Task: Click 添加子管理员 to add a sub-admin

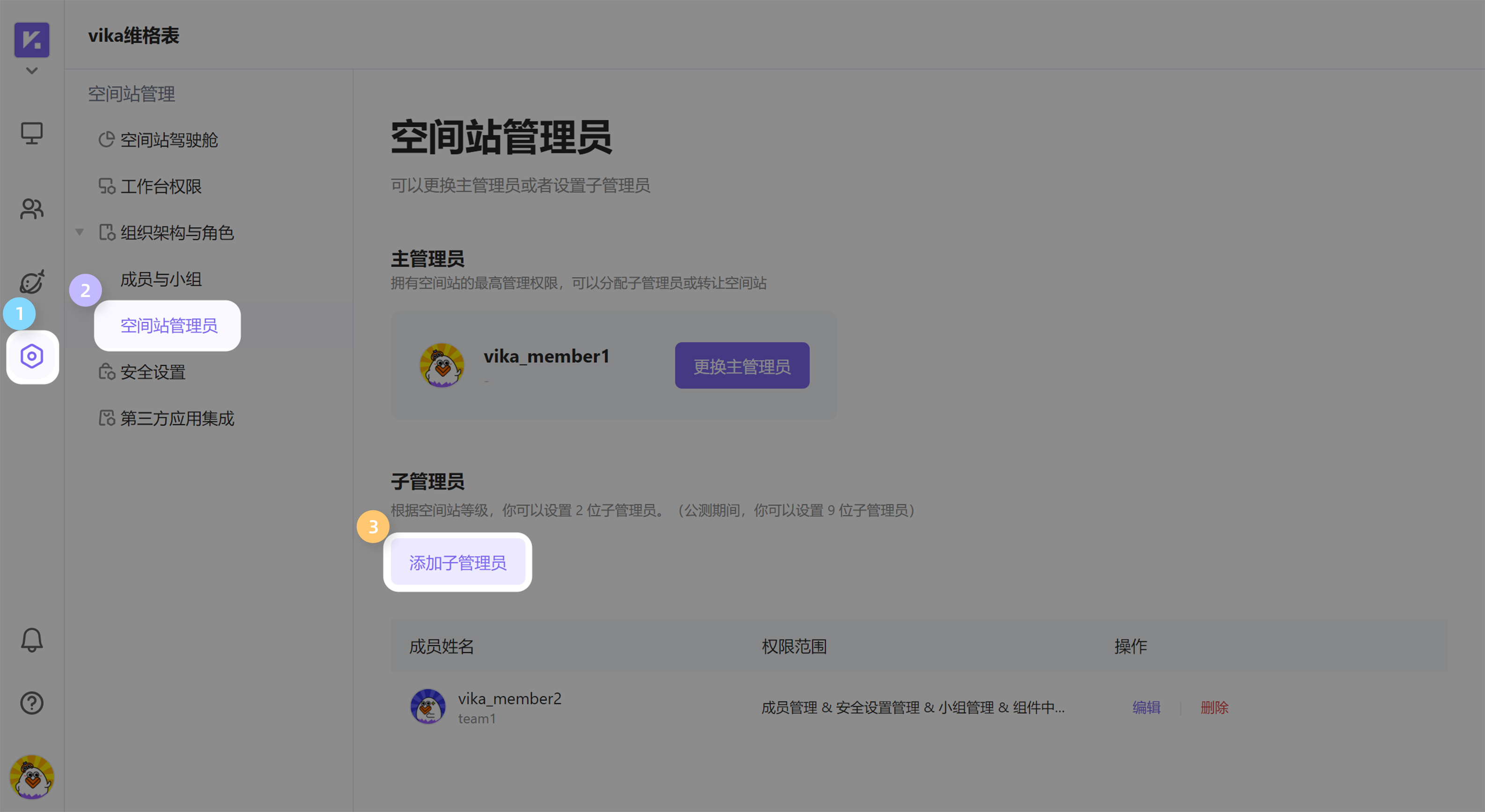Action: [457, 562]
